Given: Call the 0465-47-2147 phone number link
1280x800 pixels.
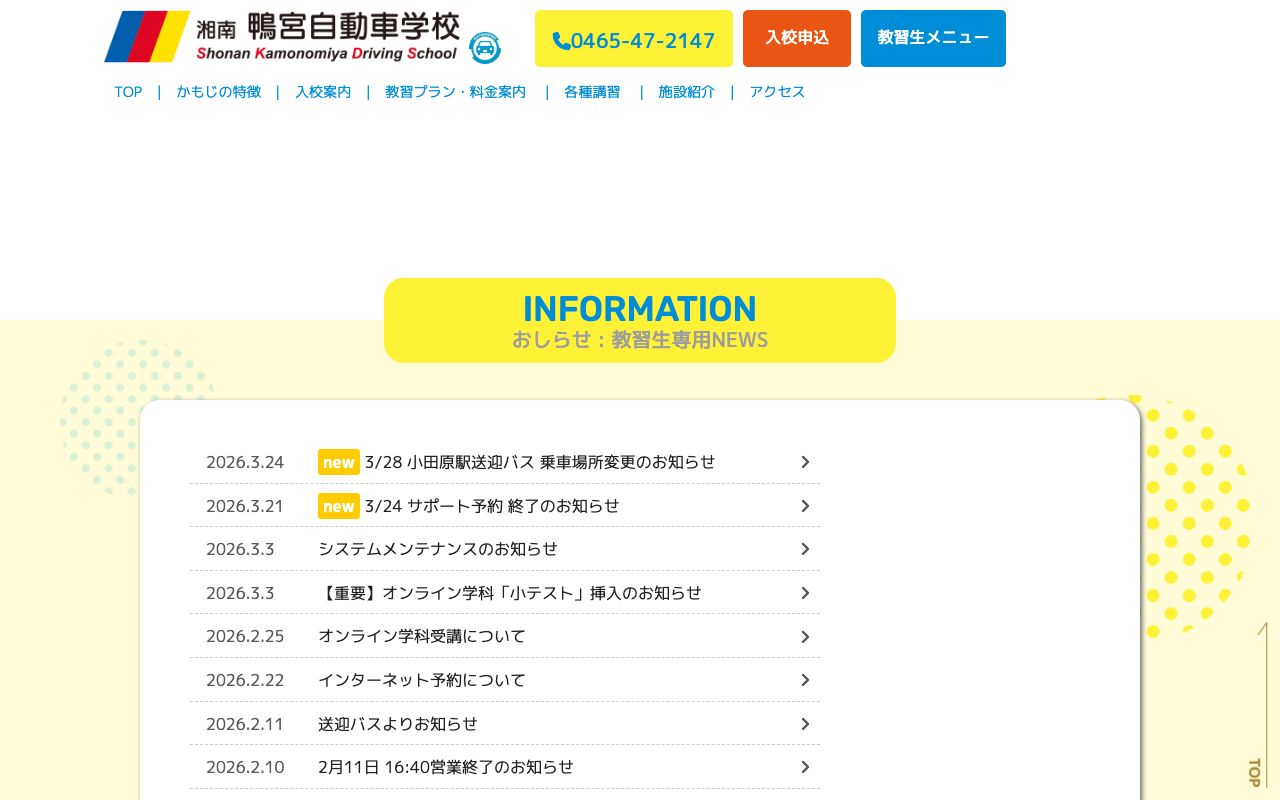Looking at the screenshot, I should pyautogui.click(x=633, y=40).
